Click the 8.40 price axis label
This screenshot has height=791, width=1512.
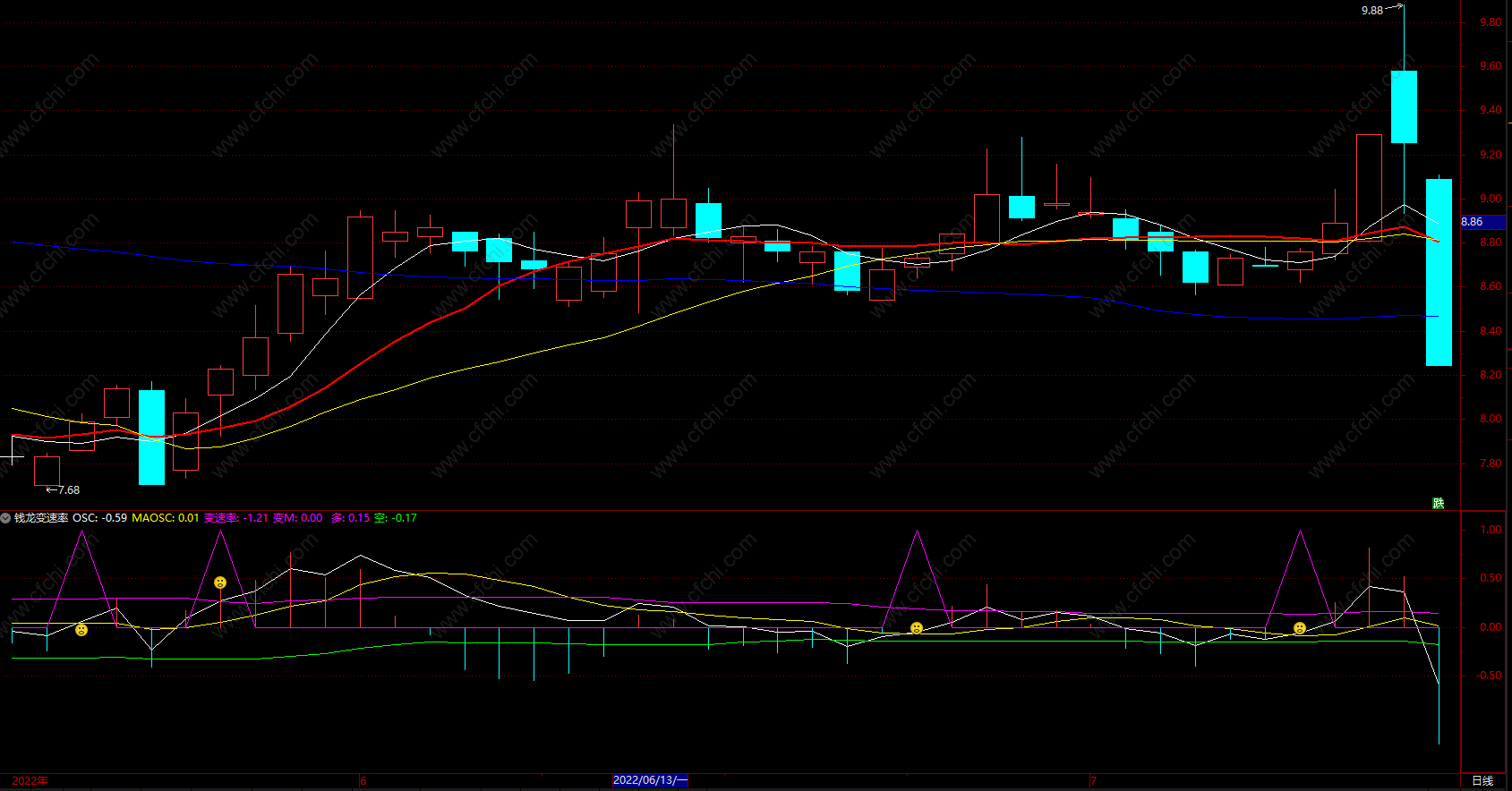(1491, 331)
